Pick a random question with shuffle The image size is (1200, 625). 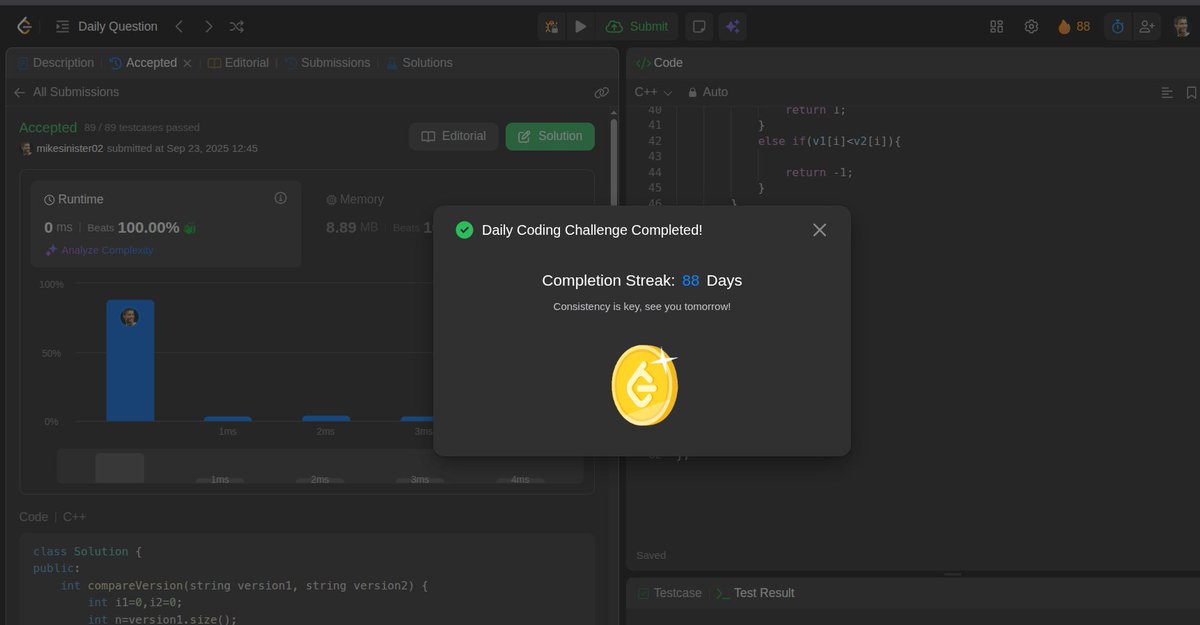pos(236,26)
